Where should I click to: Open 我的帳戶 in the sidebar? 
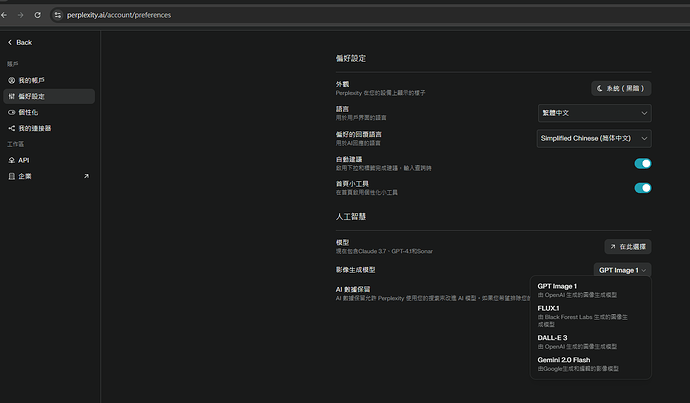(x=48, y=80)
